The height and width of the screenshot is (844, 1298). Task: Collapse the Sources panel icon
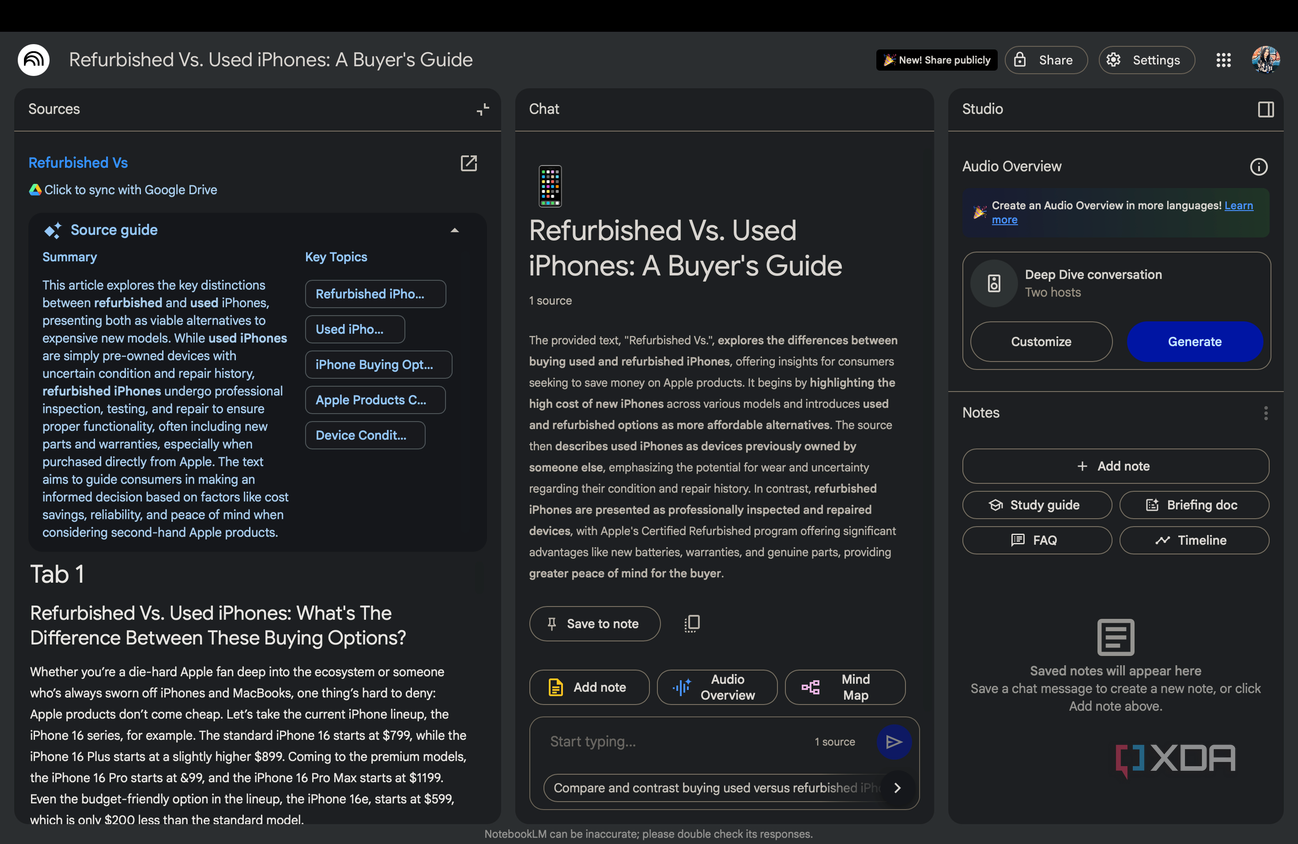[483, 109]
